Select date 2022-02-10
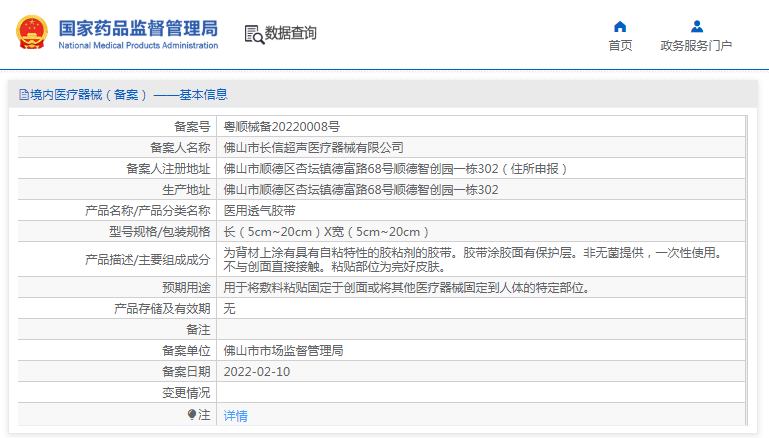Viewport: 769px width, 438px height. click(x=257, y=372)
